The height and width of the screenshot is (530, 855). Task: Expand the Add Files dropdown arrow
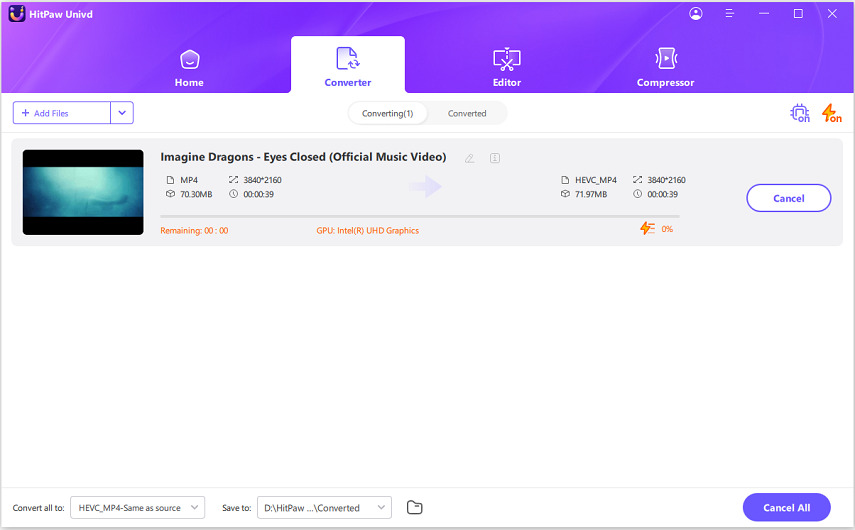click(122, 113)
